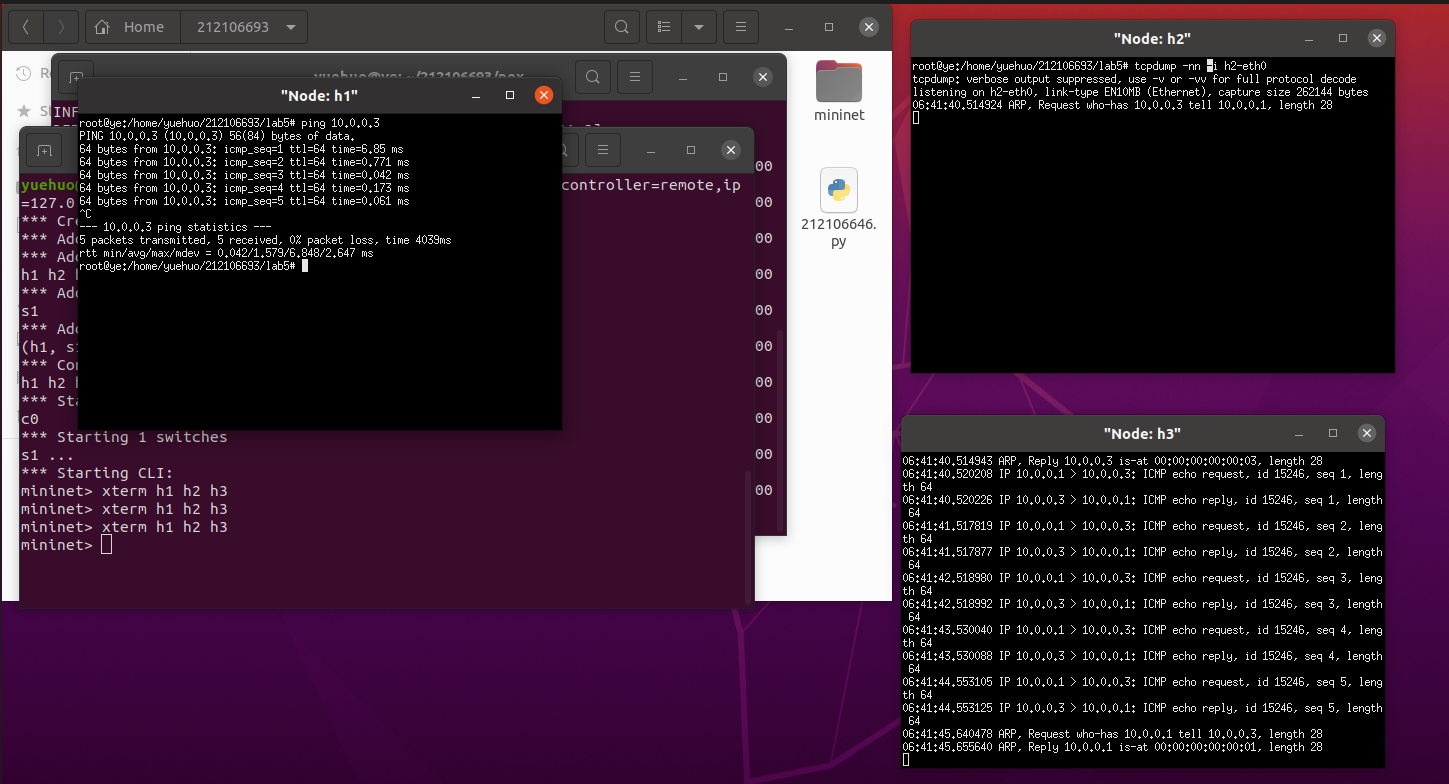This screenshot has height=784, width=1449.
Task: Select the 212106646.py Python file
Action: point(839,208)
